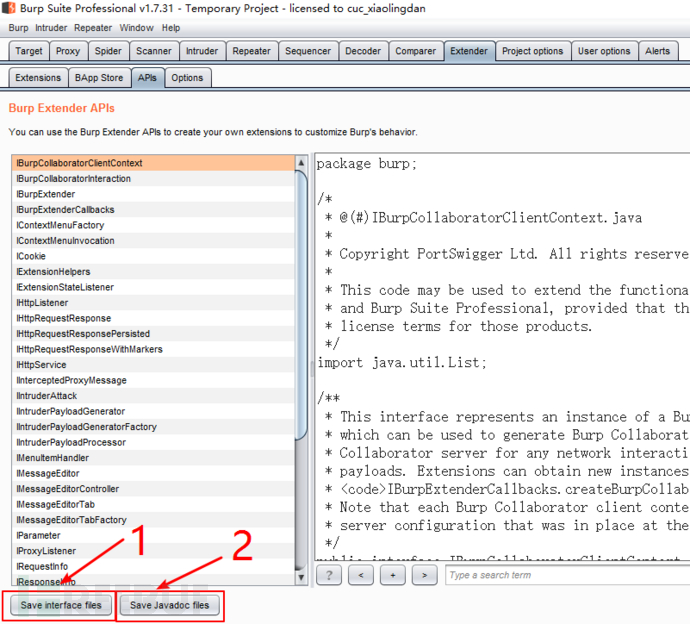Click the API list scroll down arrow
Viewport: 690px width, 624px height.
pos(301,577)
